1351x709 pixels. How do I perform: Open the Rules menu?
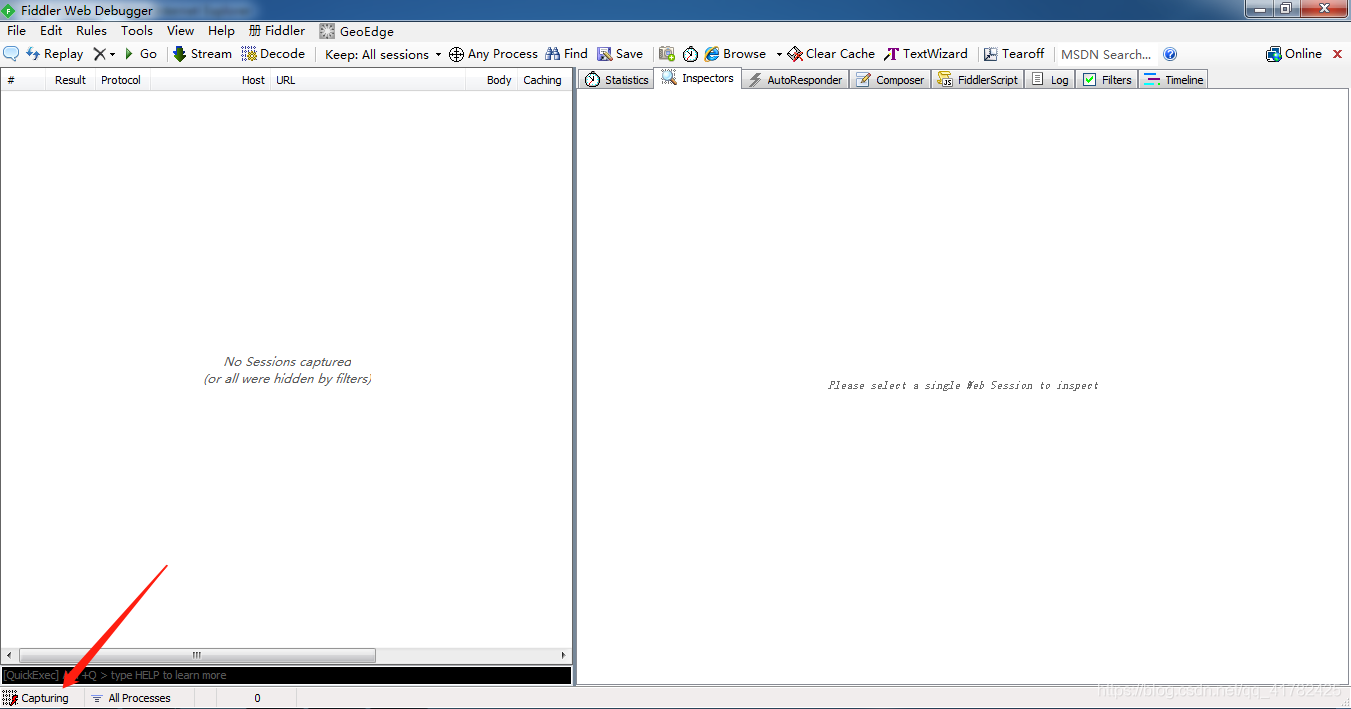coord(91,31)
